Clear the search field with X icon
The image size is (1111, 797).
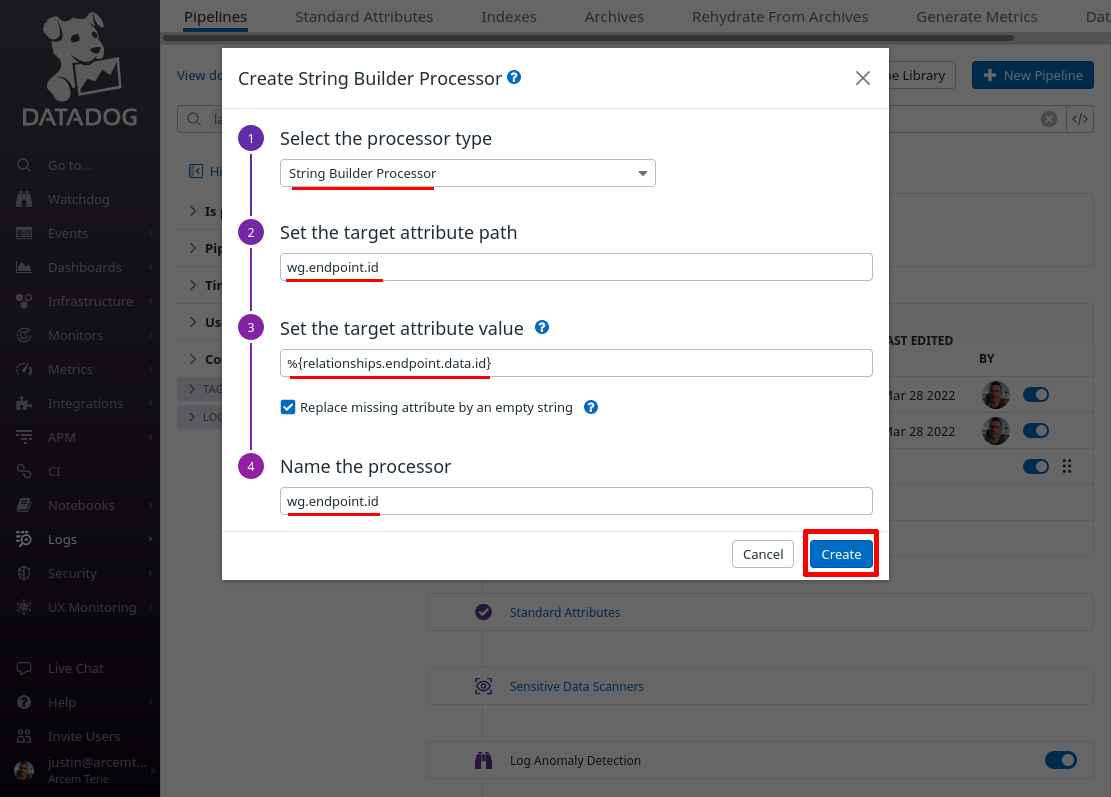pyautogui.click(x=1049, y=119)
